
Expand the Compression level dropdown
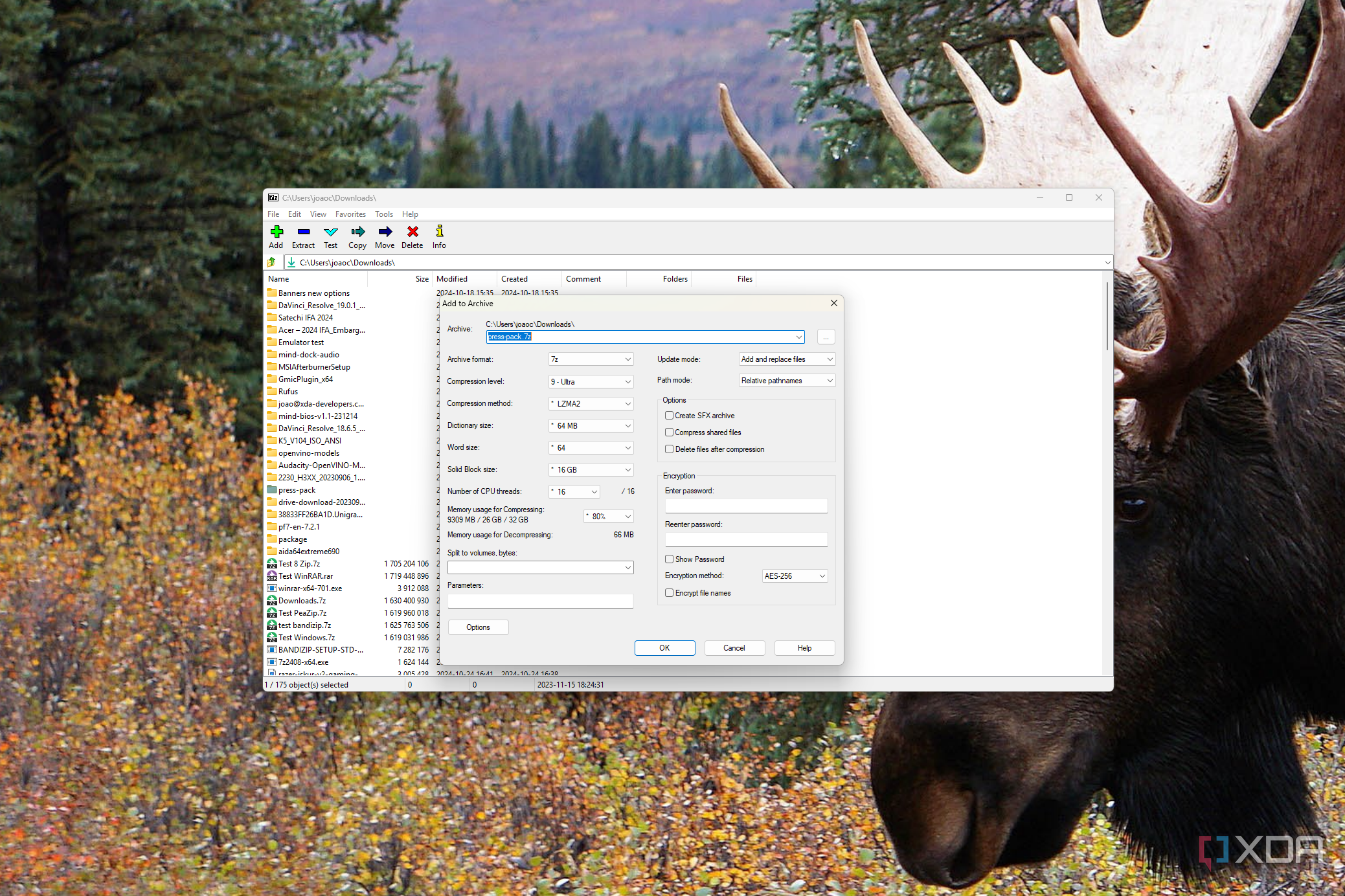click(591, 382)
